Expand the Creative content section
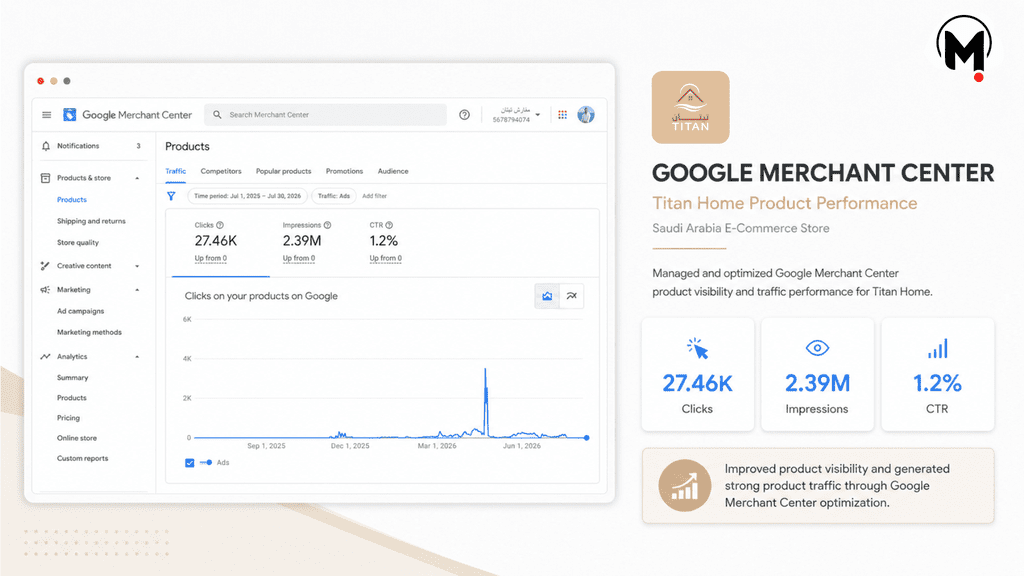 [137, 266]
